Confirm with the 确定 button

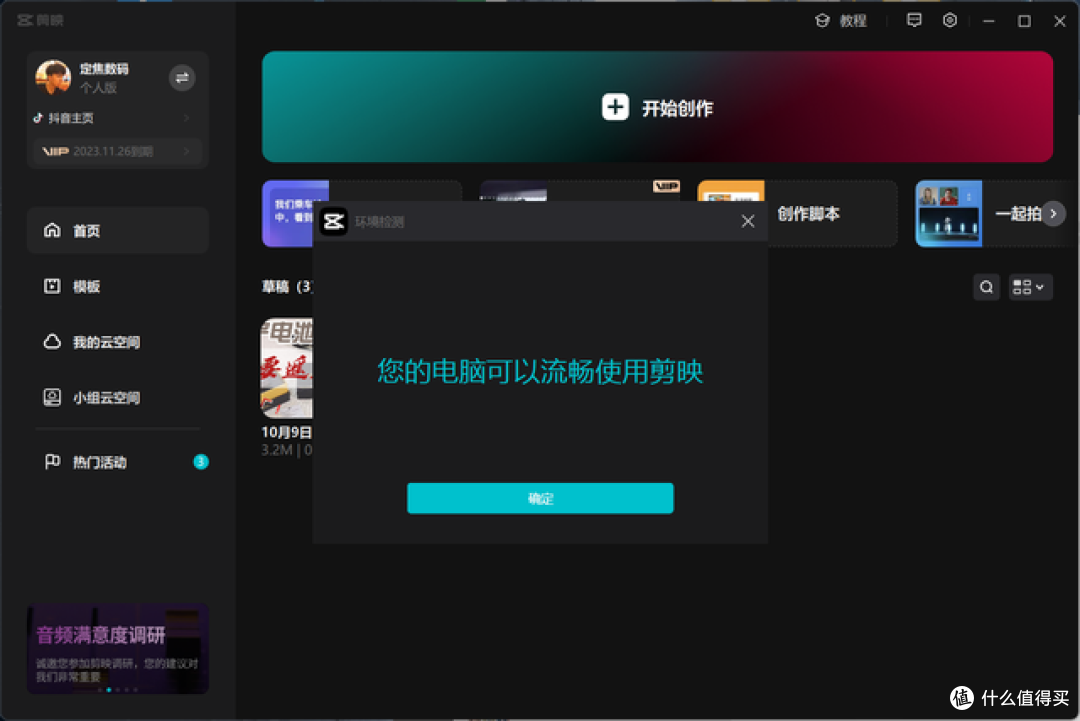540,498
